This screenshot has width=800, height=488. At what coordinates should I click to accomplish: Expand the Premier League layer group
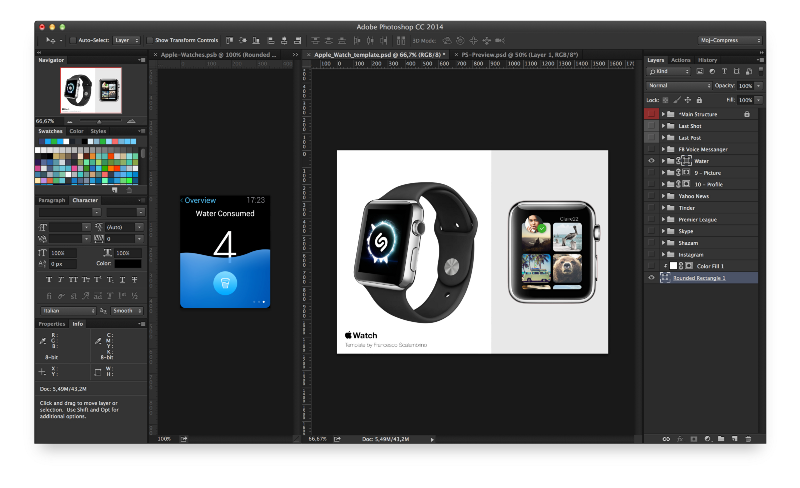[663, 219]
